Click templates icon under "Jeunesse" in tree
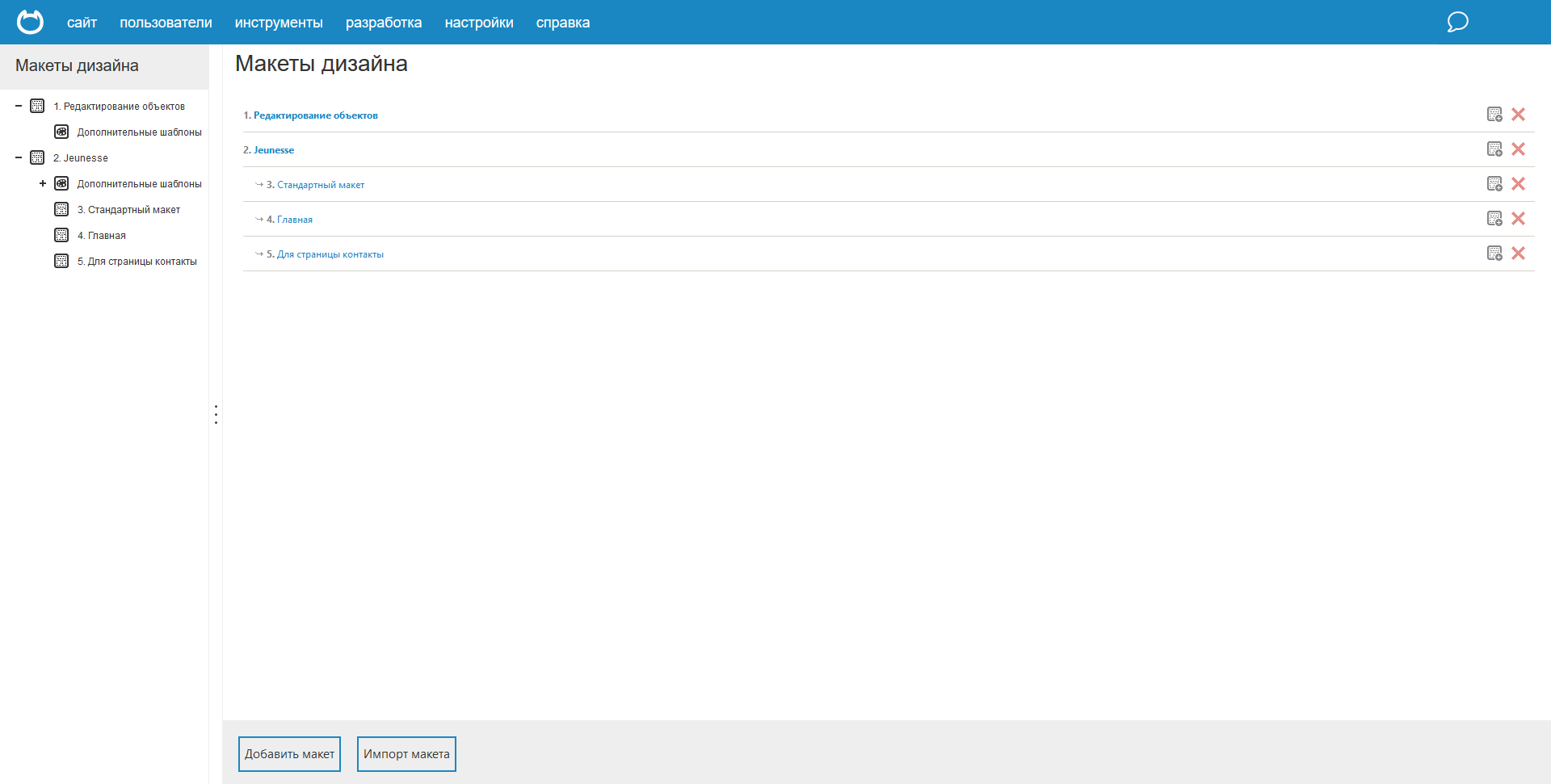Image resolution: width=1551 pixels, height=784 pixels. pos(61,183)
